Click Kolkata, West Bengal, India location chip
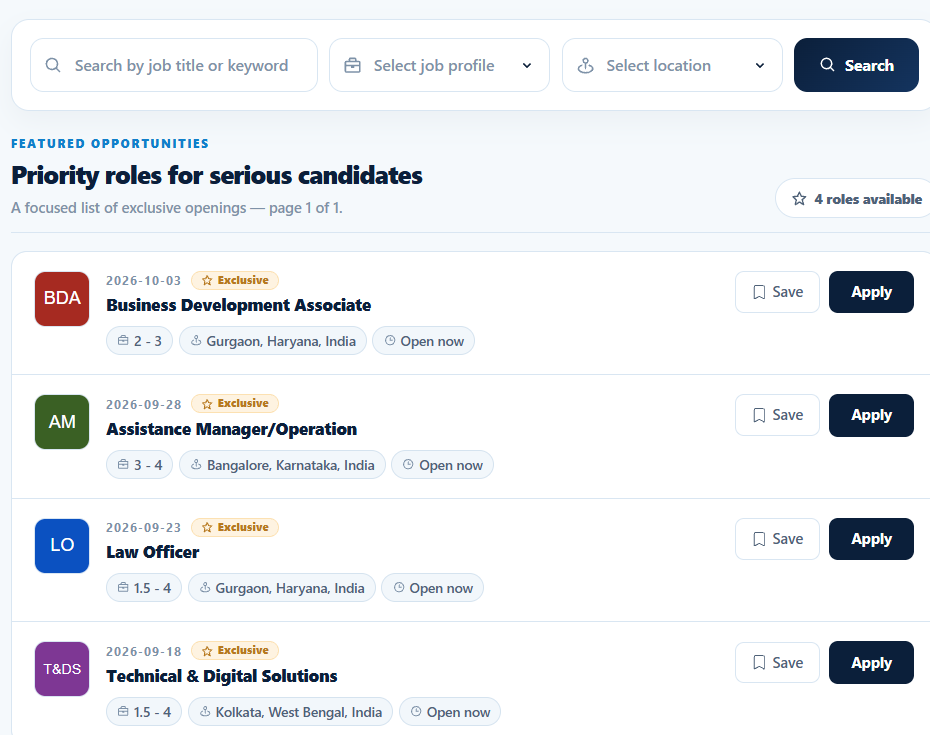 click(x=291, y=712)
